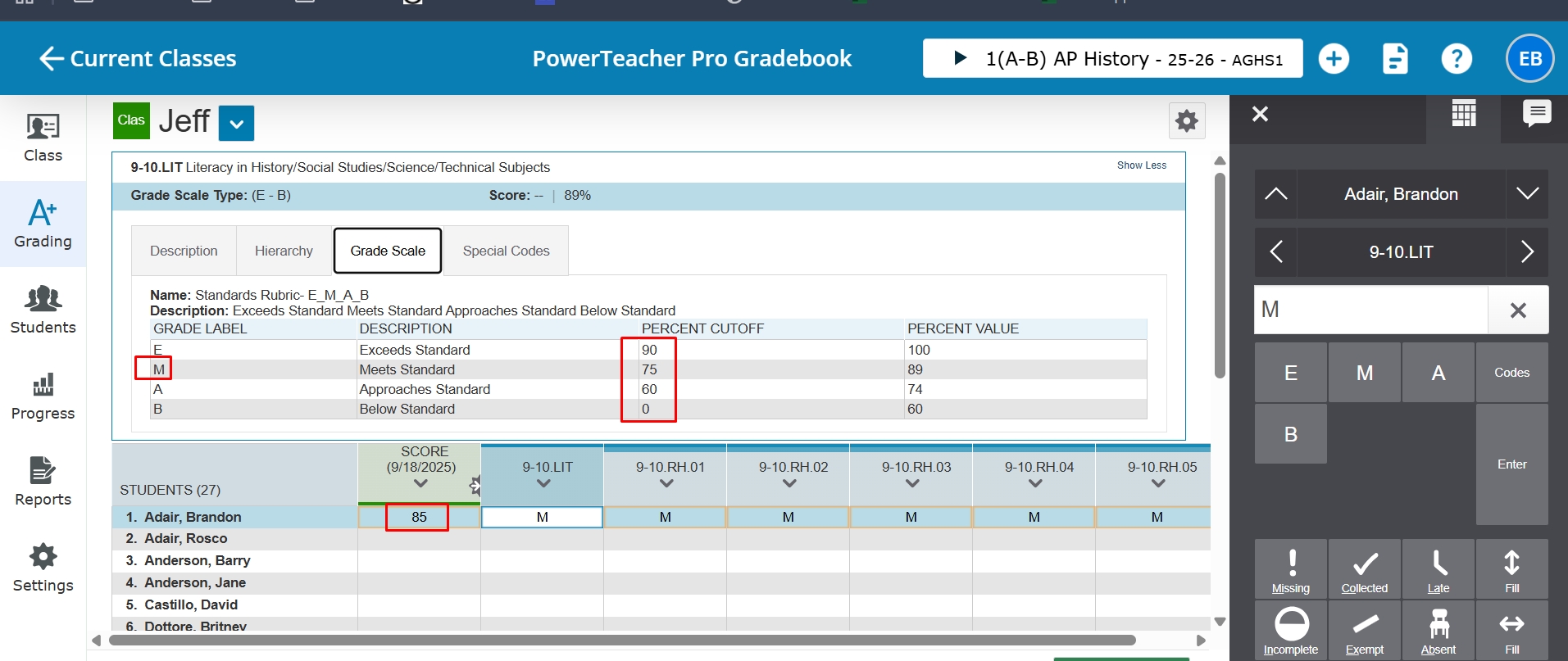Screen dimensions: 1568x661
Task: Mark the assignment as Exempt
Action: 1364,631
